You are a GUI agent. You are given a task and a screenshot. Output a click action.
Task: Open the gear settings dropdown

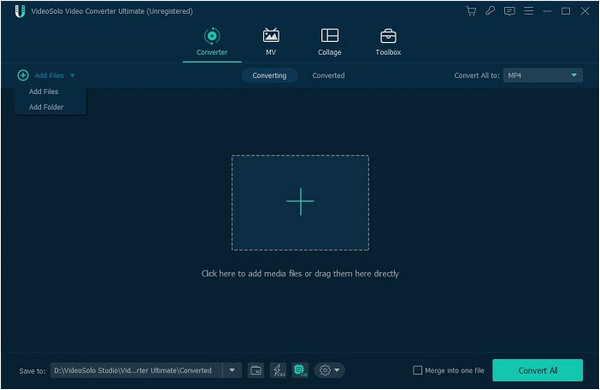[x=329, y=370]
